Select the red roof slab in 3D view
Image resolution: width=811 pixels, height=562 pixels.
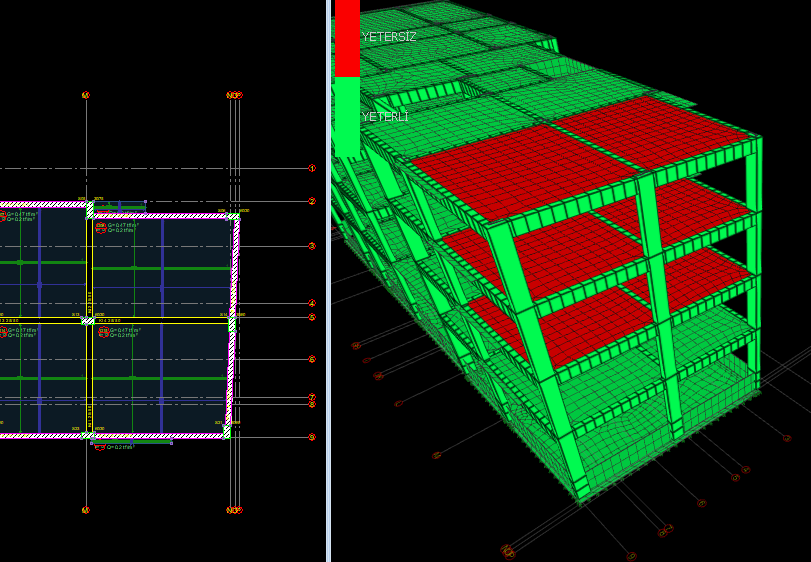[580, 160]
